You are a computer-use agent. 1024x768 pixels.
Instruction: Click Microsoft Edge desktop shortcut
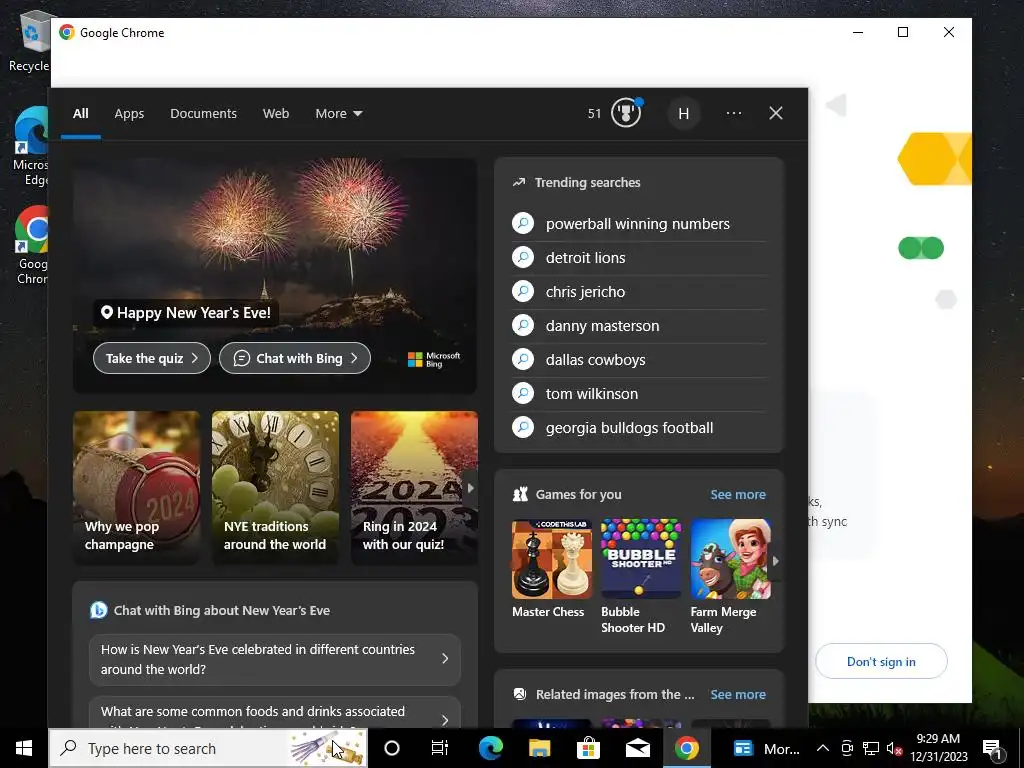[x=30, y=147]
